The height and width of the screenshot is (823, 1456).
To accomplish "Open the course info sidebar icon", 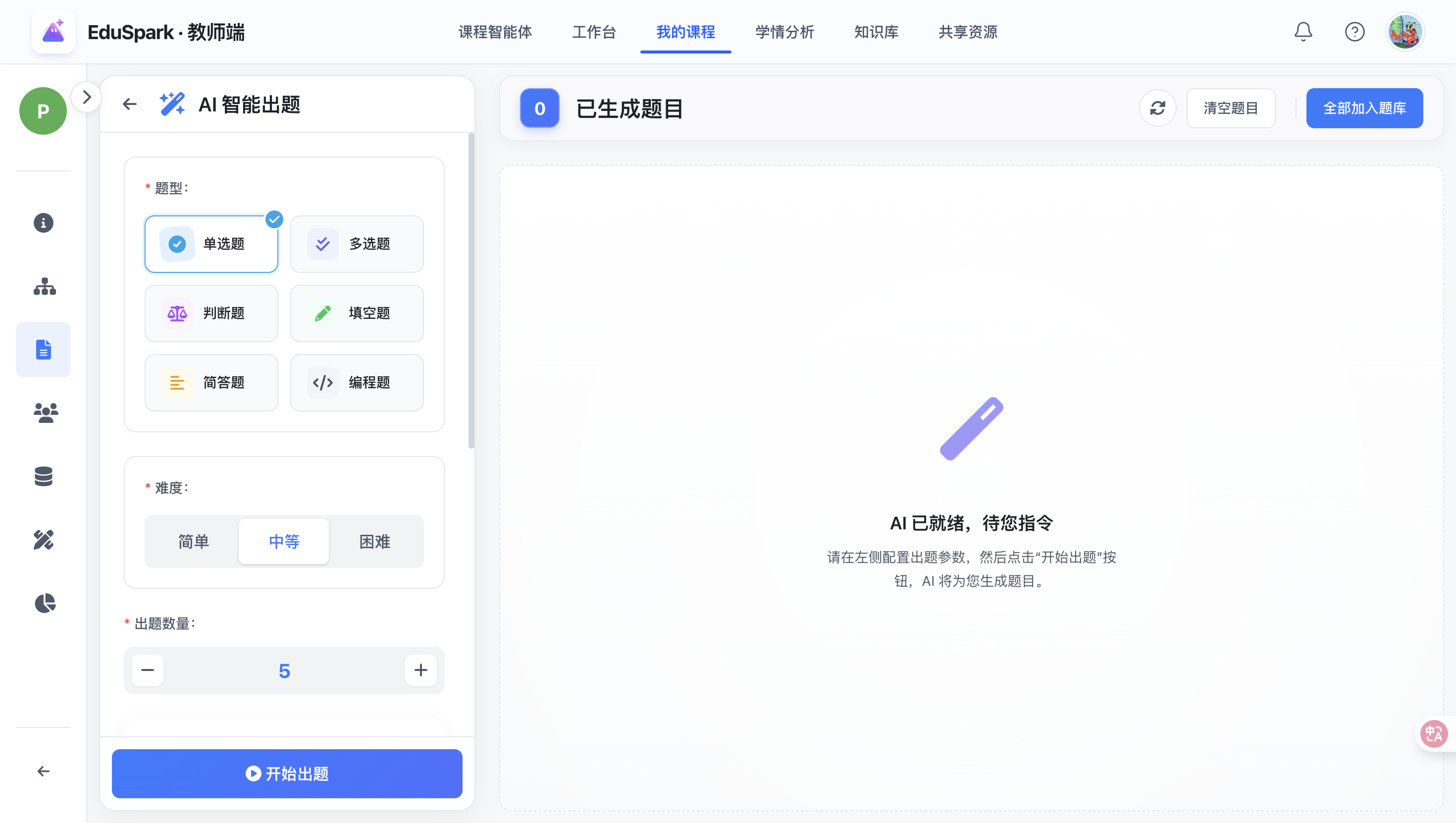I will [x=44, y=223].
